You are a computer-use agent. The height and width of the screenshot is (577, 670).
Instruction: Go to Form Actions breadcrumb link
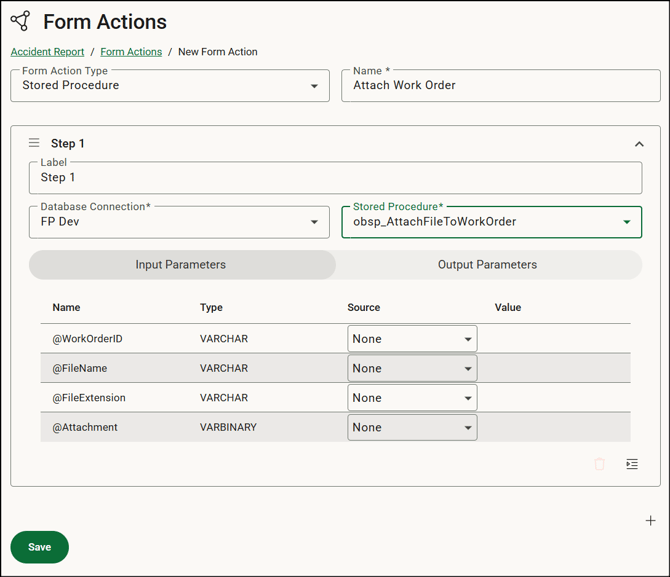(131, 52)
